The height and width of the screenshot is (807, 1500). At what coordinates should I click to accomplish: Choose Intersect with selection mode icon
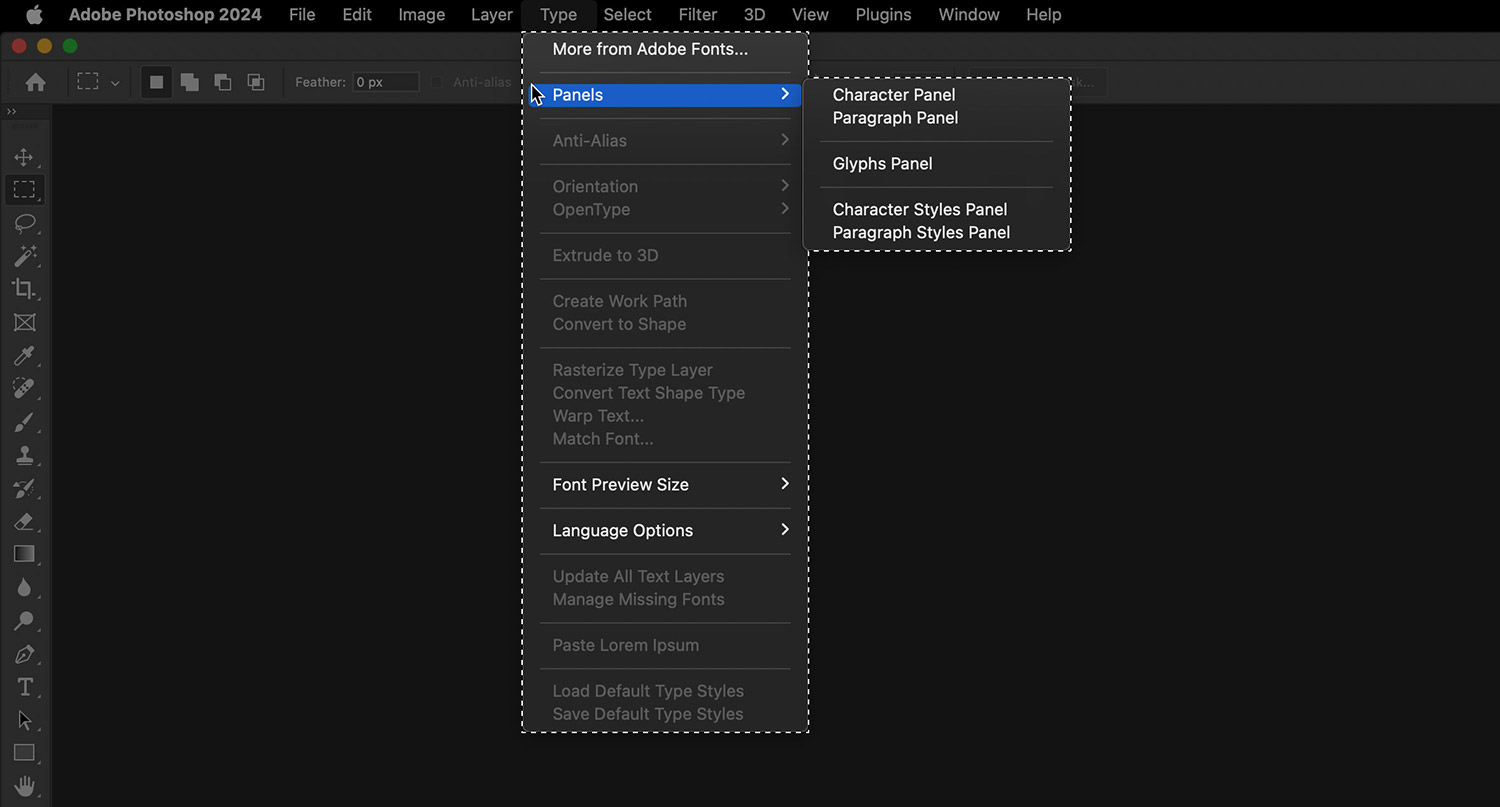[x=256, y=82]
